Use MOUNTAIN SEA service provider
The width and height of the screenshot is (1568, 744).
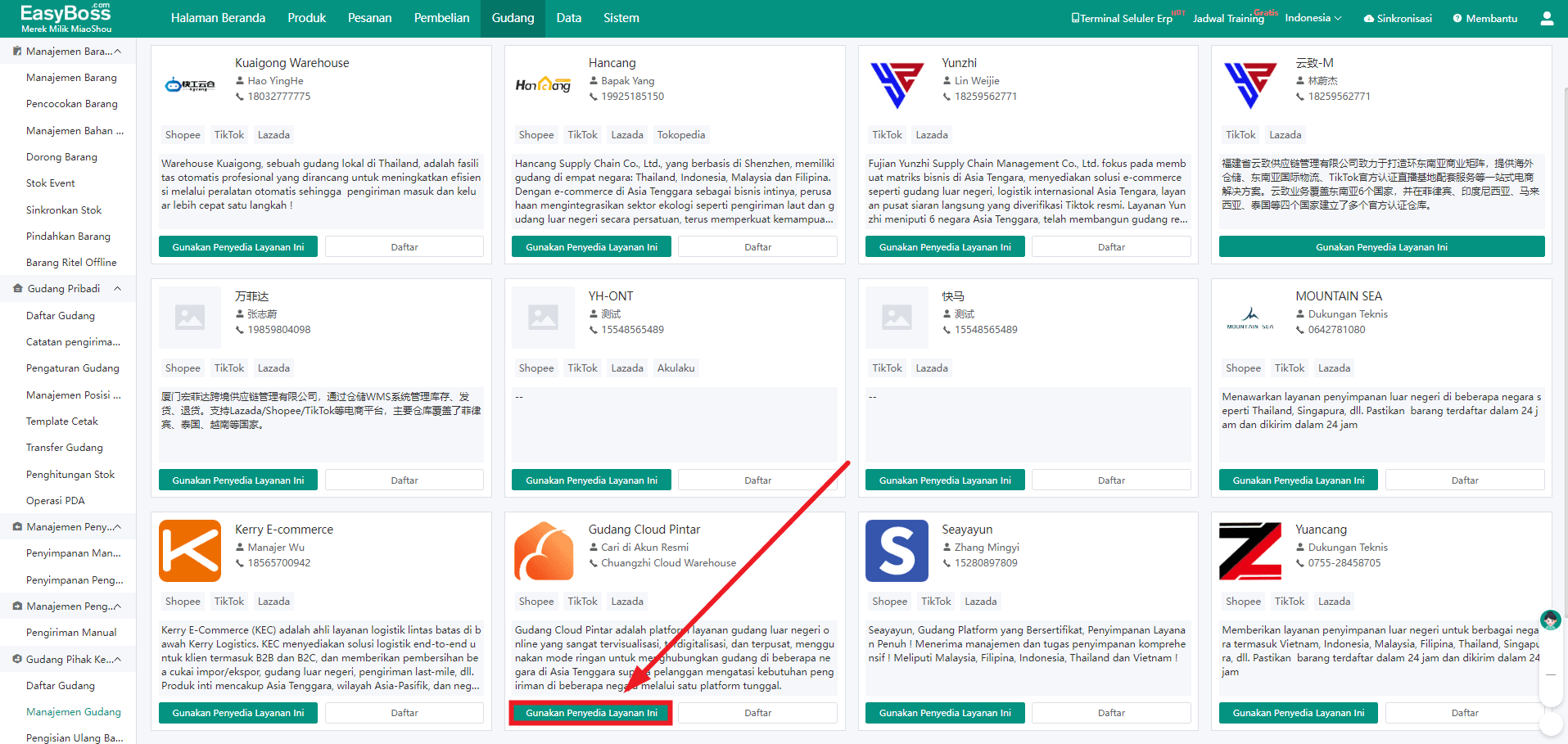coord(1299,480)
